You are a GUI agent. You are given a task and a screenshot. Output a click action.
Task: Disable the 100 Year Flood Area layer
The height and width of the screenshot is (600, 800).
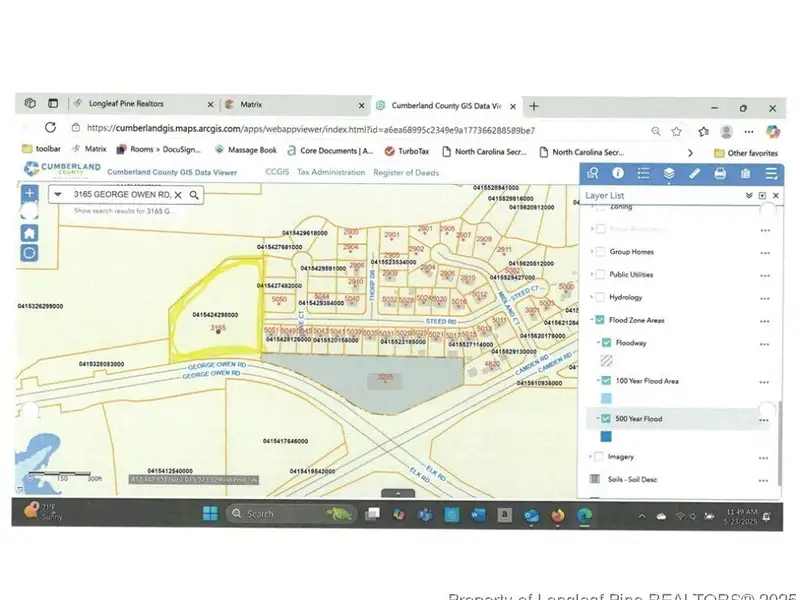tap(607, 381)
